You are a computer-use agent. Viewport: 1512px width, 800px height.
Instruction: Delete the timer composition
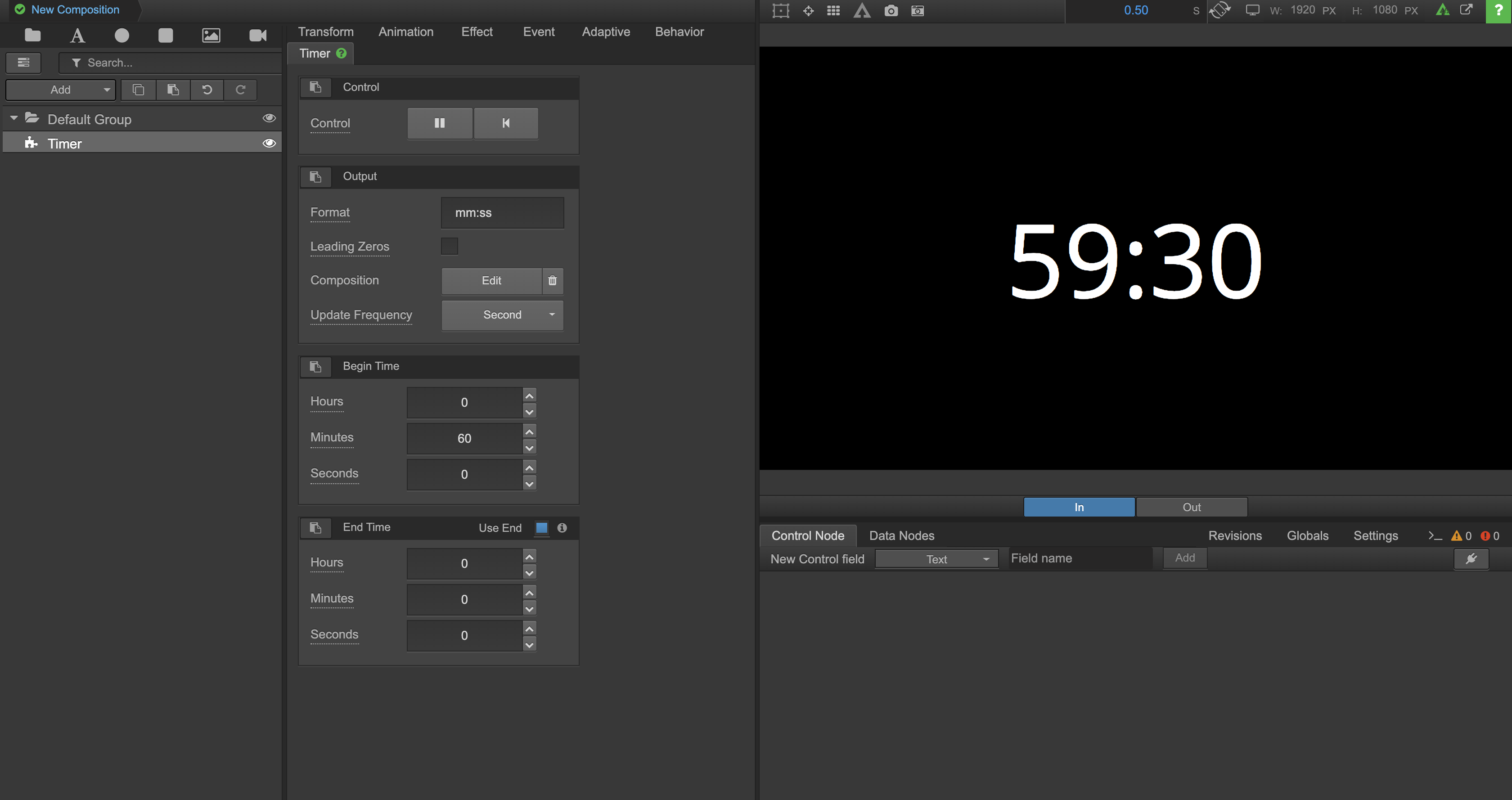pyautogui.click(x=552, y=281)
